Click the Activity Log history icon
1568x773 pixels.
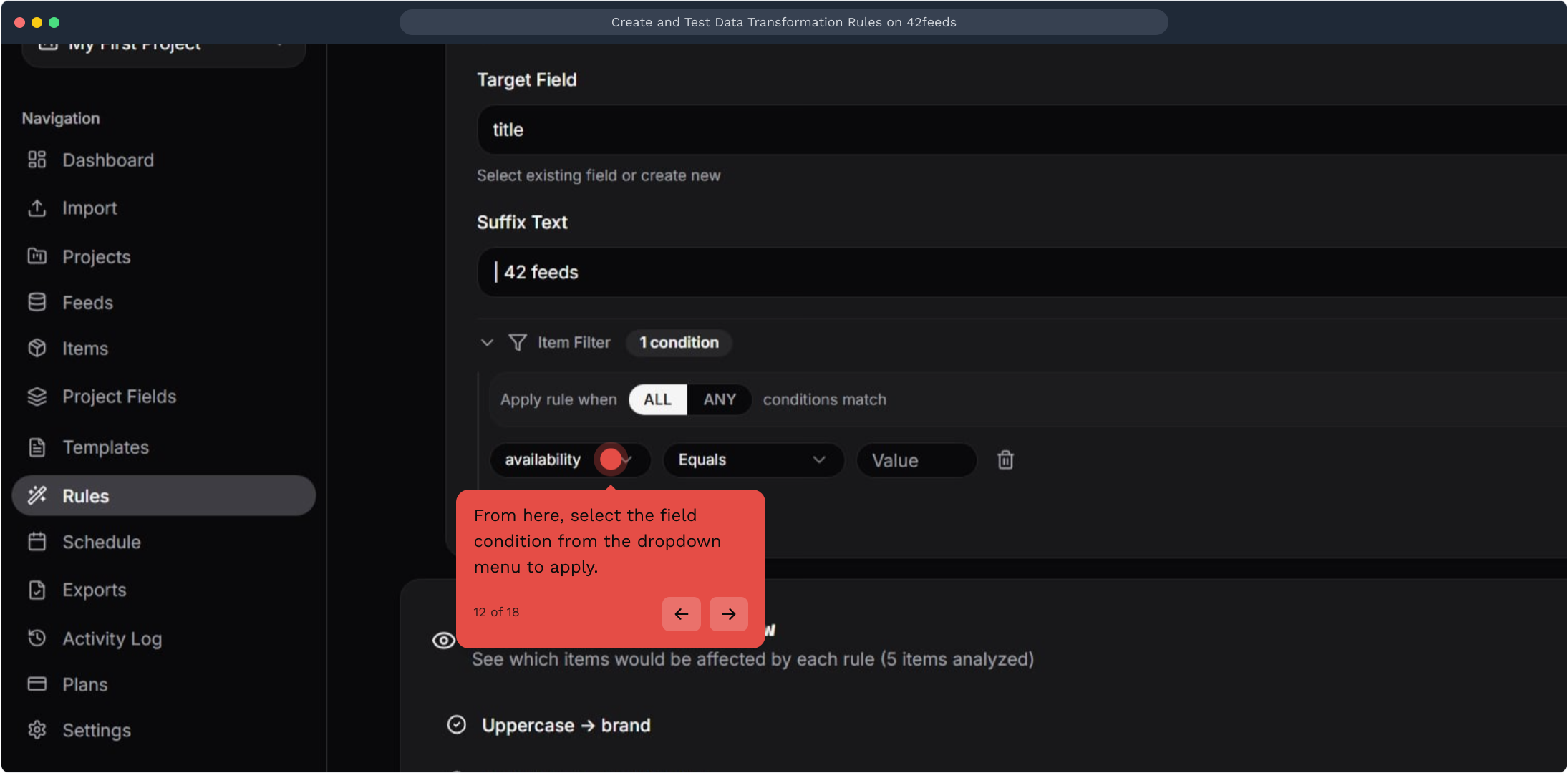pyautogui.click(x=37, y=638)
